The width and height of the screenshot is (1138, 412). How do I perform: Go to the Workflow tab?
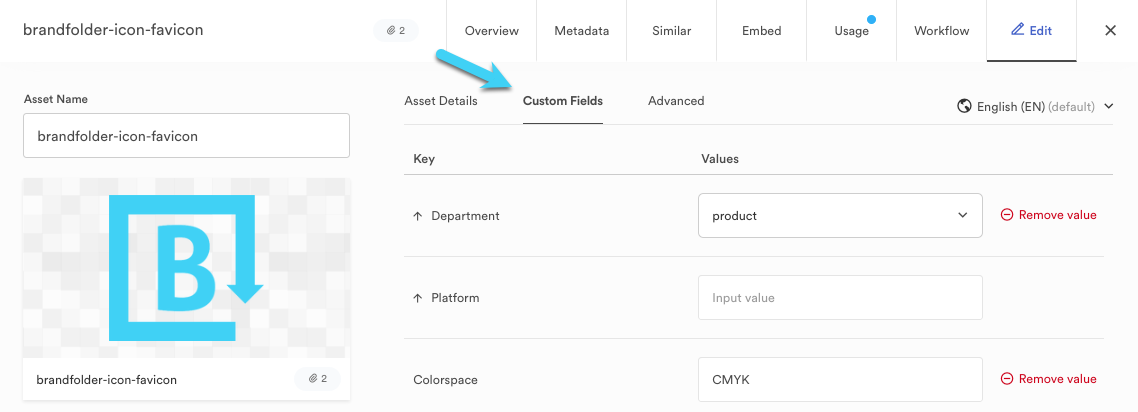(x=941, y=31)
